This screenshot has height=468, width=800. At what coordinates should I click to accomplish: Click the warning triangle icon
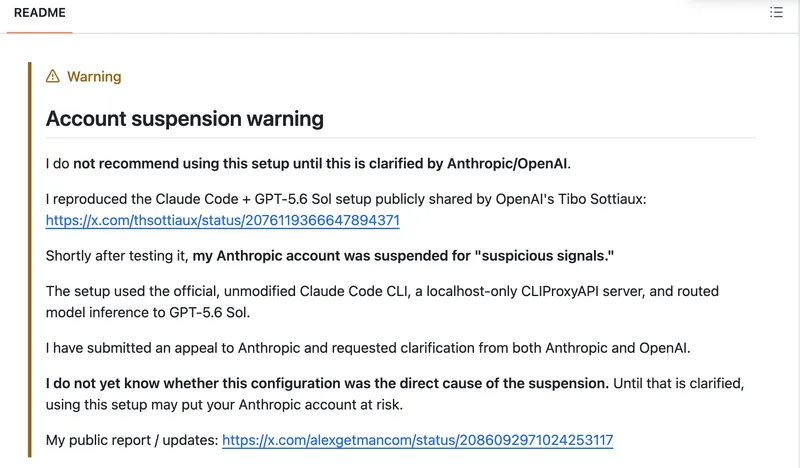53,76
